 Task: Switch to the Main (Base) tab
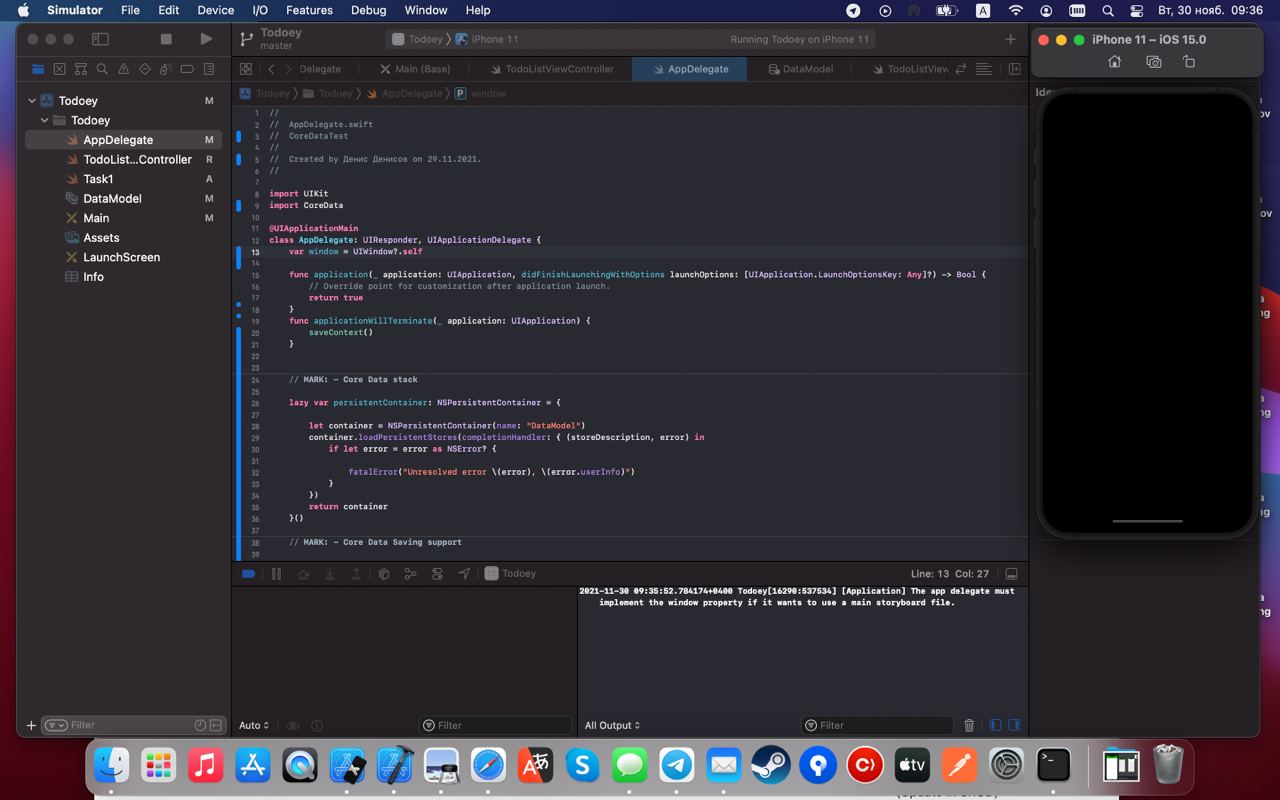point(415,69)
